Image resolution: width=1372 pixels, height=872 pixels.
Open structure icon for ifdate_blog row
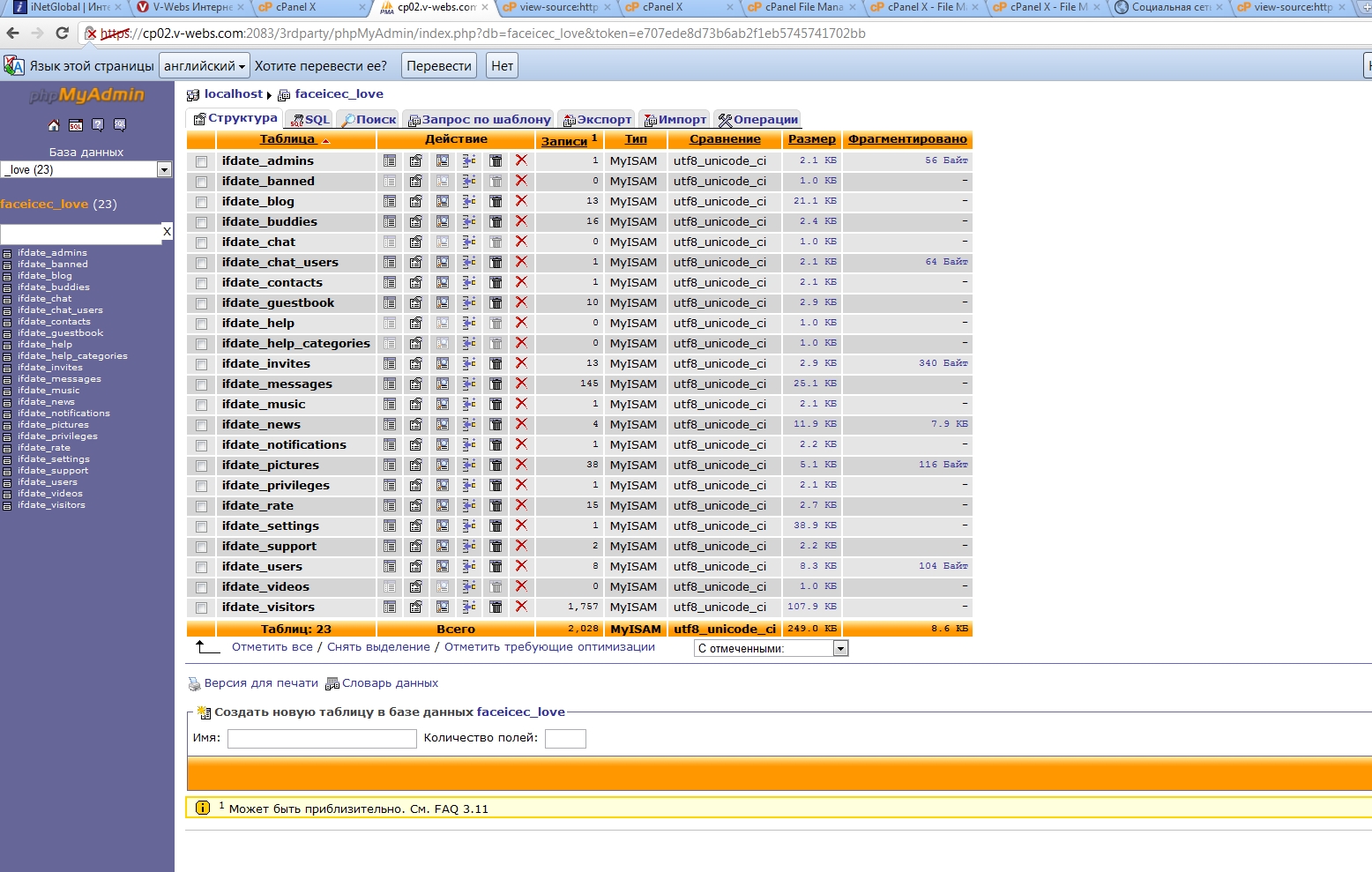[x=416, y=201]
